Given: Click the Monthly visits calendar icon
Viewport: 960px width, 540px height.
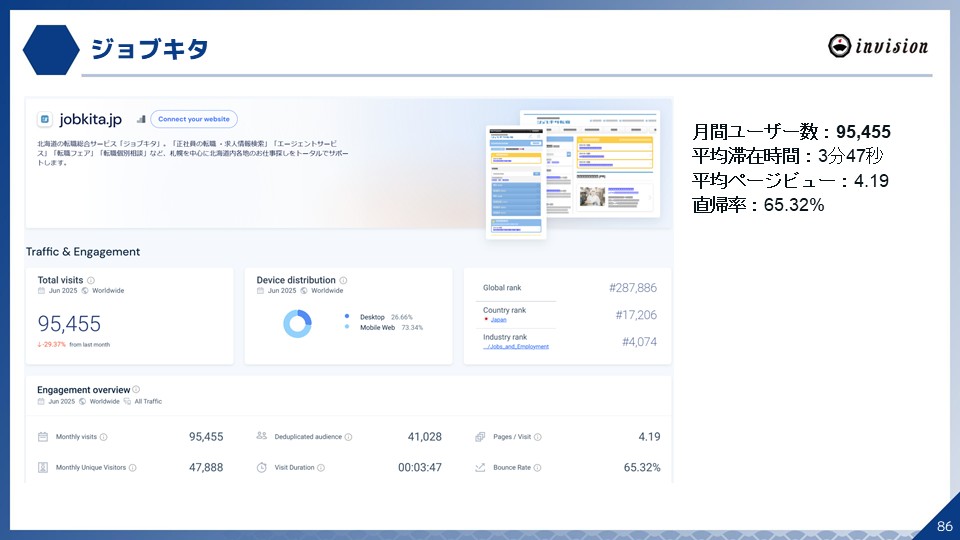Looking at the screenshot, I should pos(43,437).
